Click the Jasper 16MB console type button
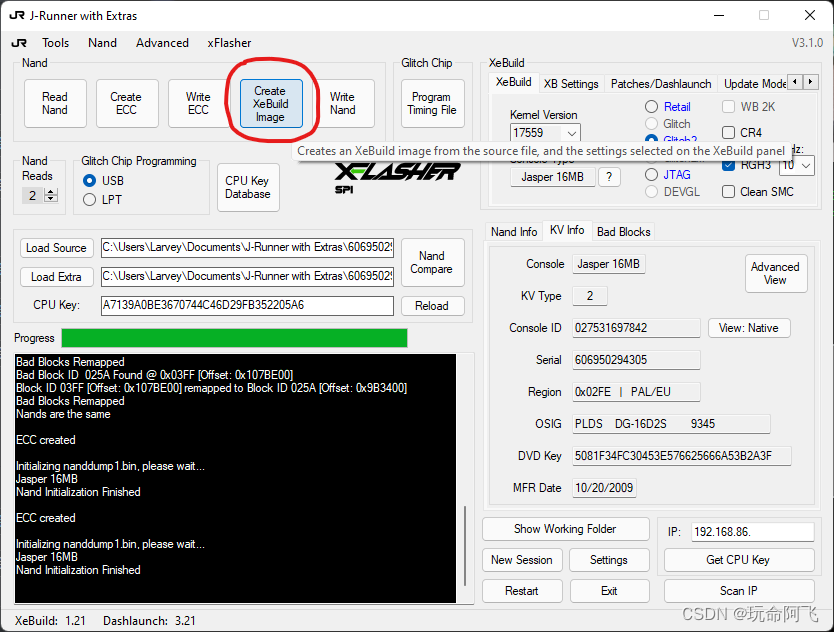Viewport: 834px width, 632px height. (x=553, y=177)
